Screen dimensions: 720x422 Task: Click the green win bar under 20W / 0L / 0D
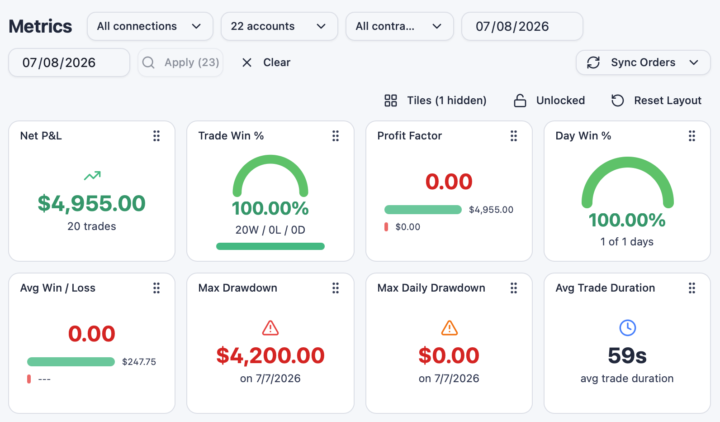tap(270, 247)
